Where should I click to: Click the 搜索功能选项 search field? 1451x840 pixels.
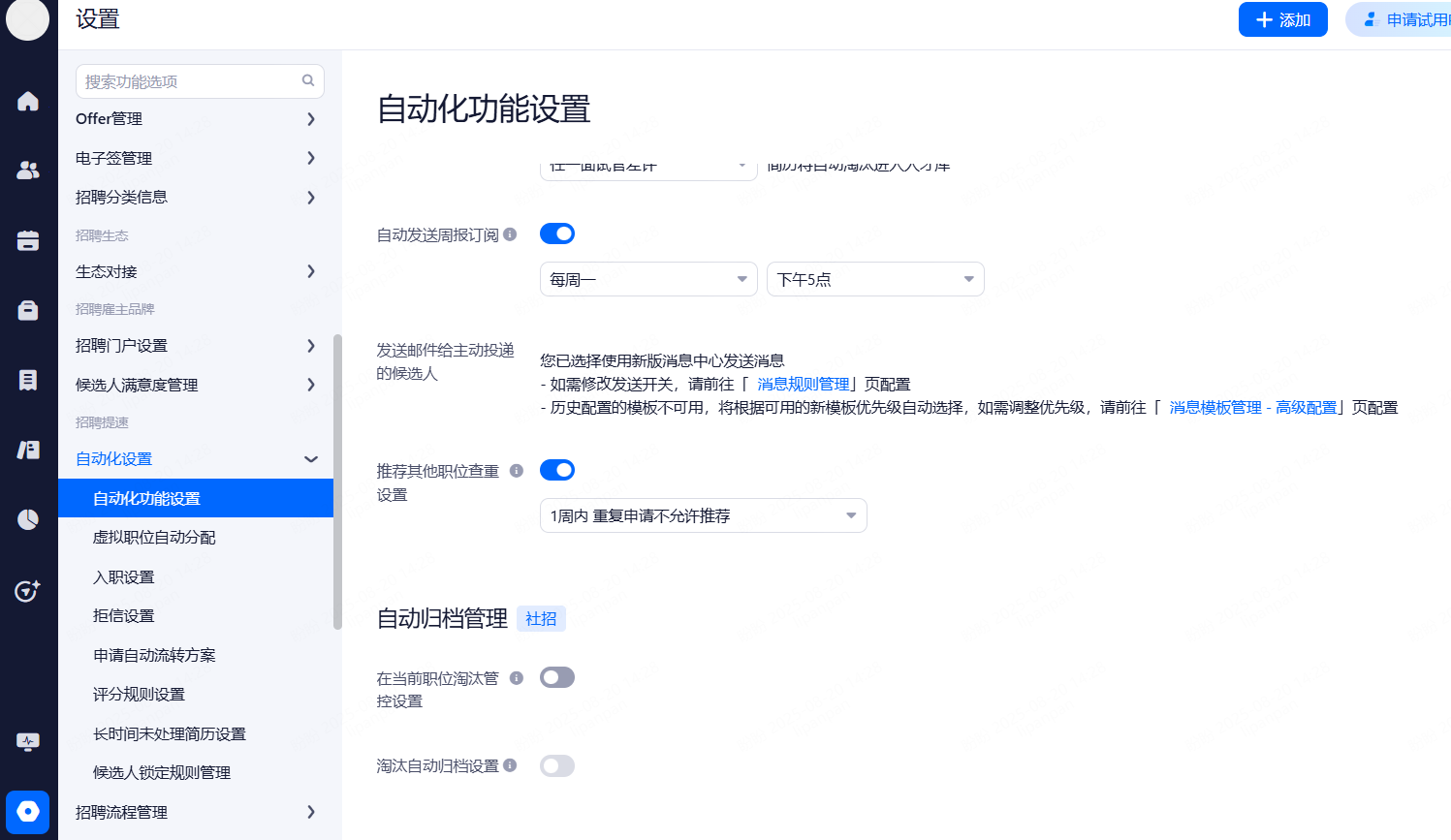pyautogui.click(x=189, y=81)
